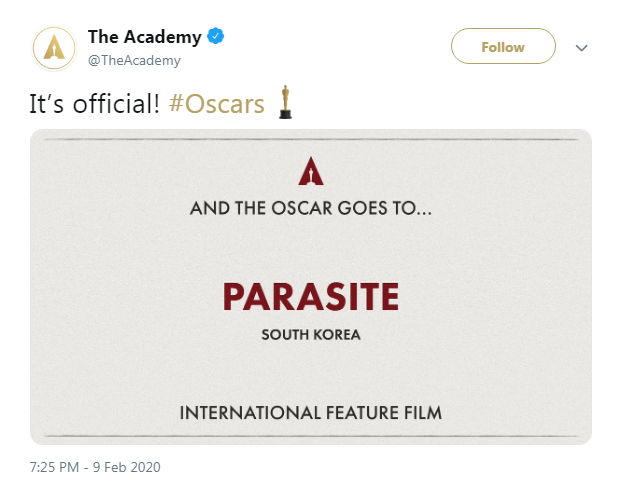
Task: Click the It's official! tweet text
Action: pos(95,104)
